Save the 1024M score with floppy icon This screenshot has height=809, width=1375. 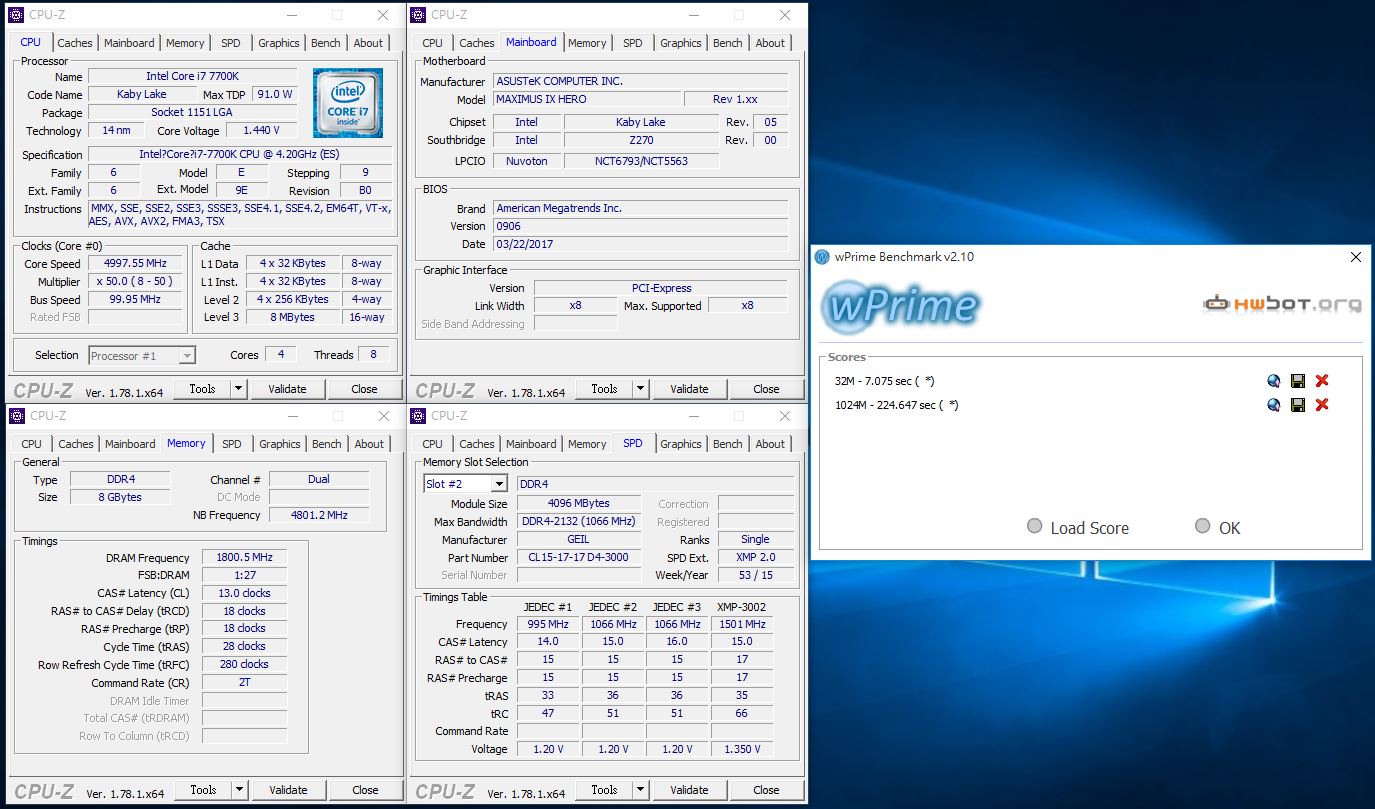point(1298,405)
